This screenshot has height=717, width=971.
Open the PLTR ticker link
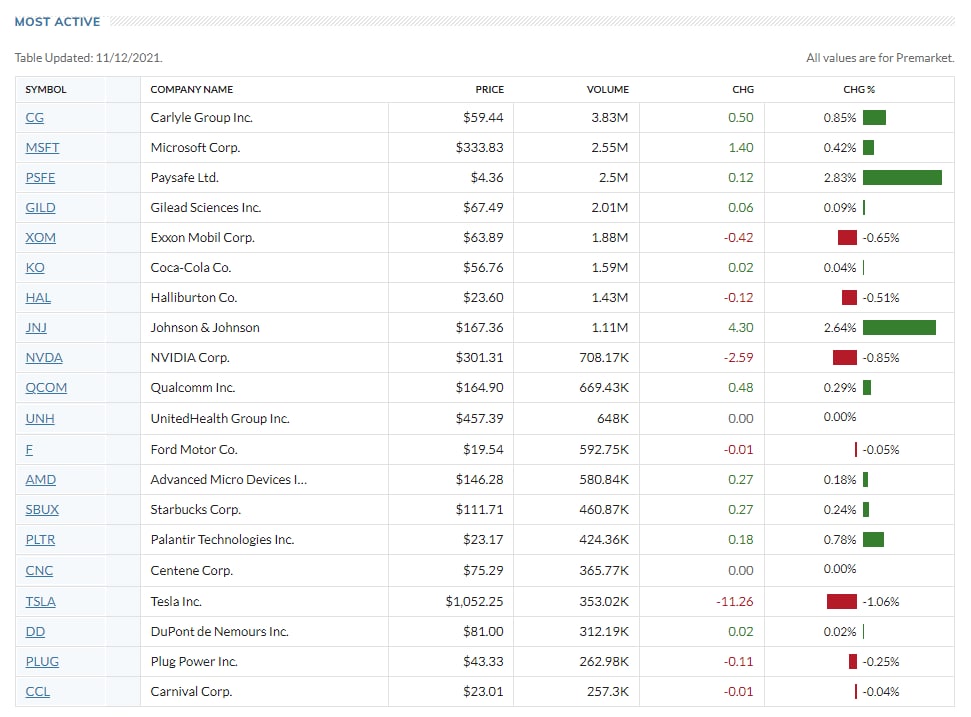(x=40, y=540)
